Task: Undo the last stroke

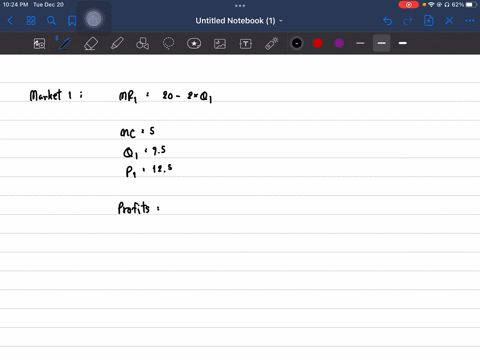Action: 387,21
